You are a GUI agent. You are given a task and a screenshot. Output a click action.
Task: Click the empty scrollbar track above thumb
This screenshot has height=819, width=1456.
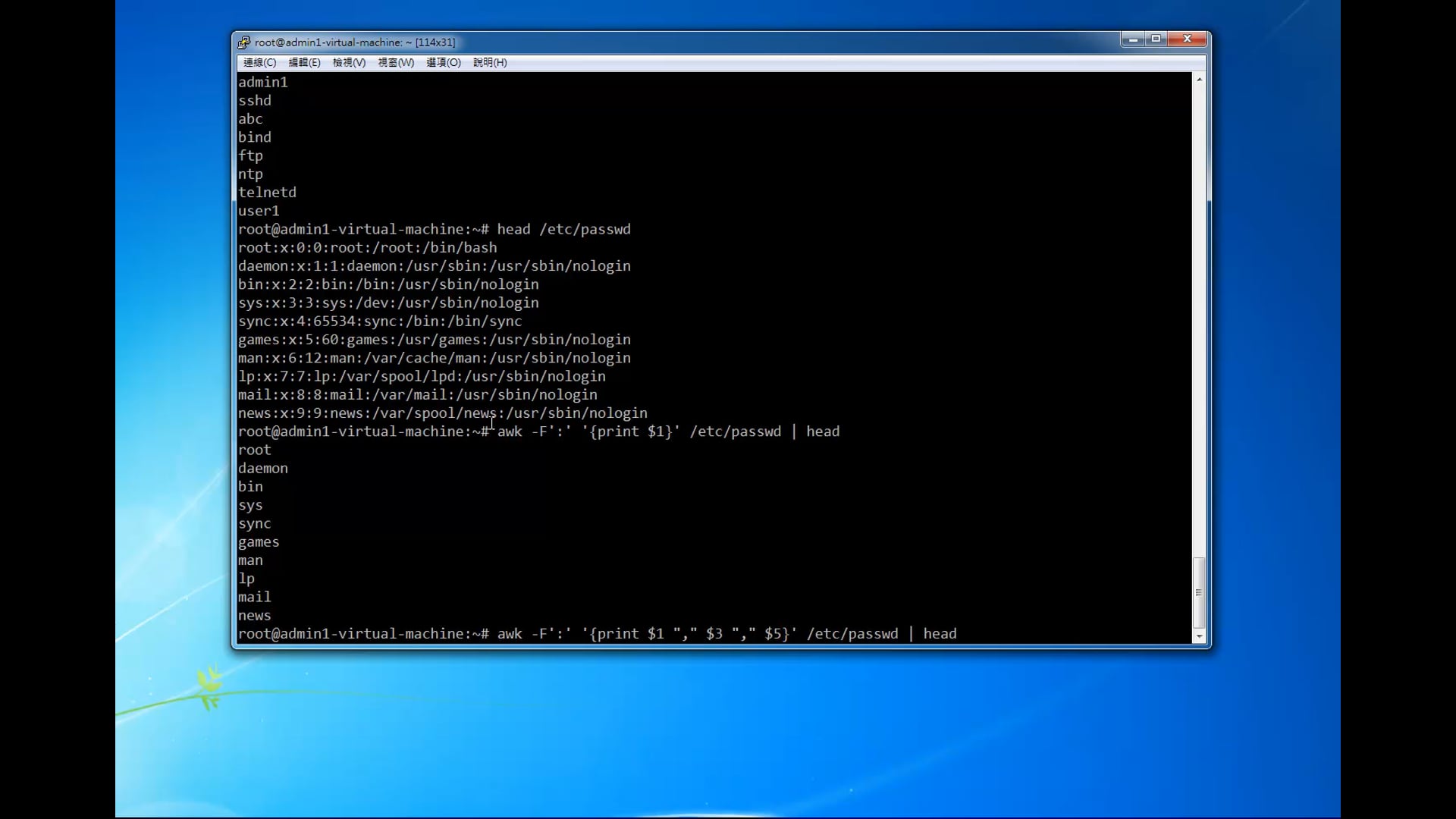[1199, 341]
